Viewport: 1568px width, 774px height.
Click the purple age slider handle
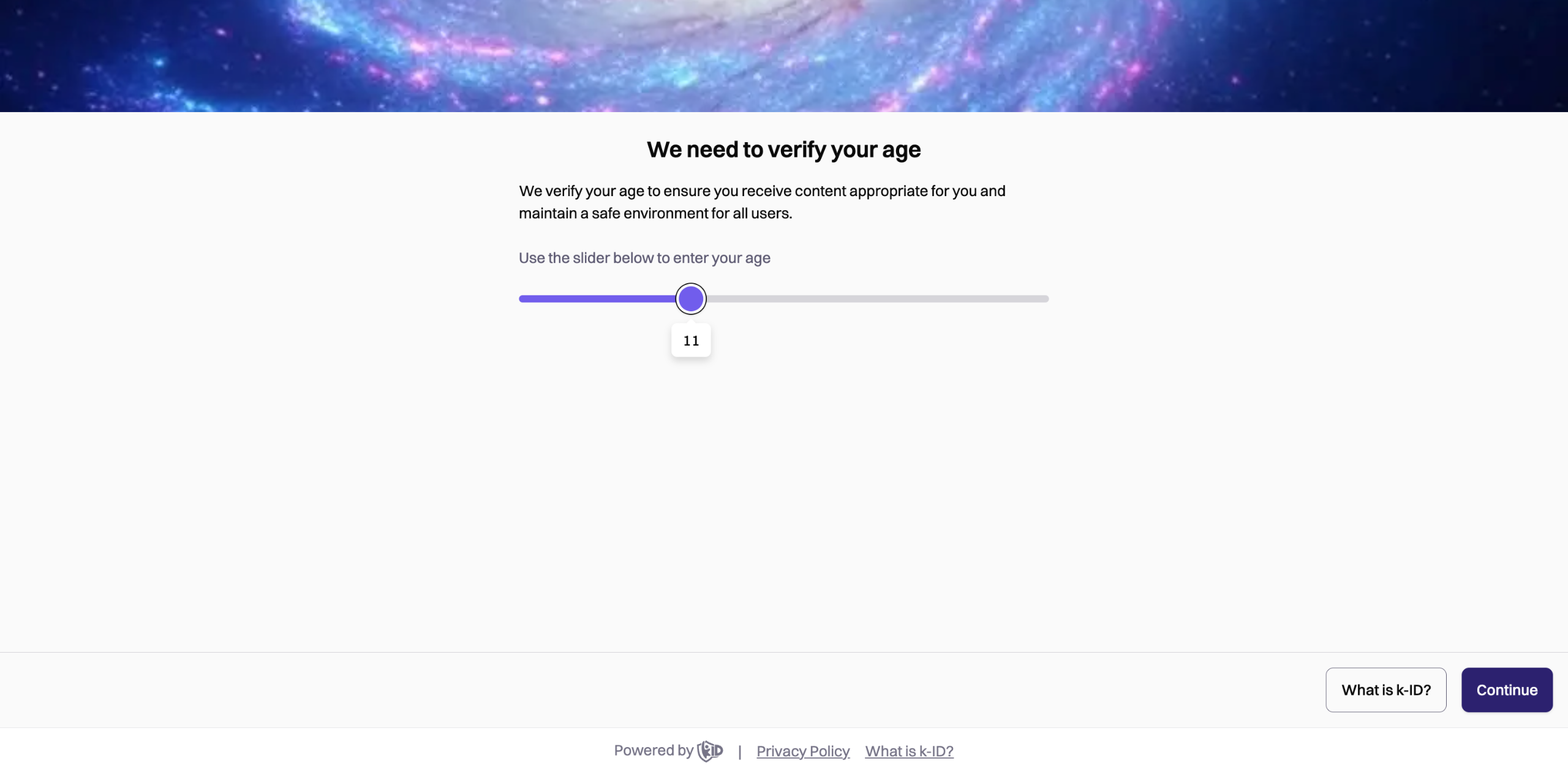tap(691, 299)
